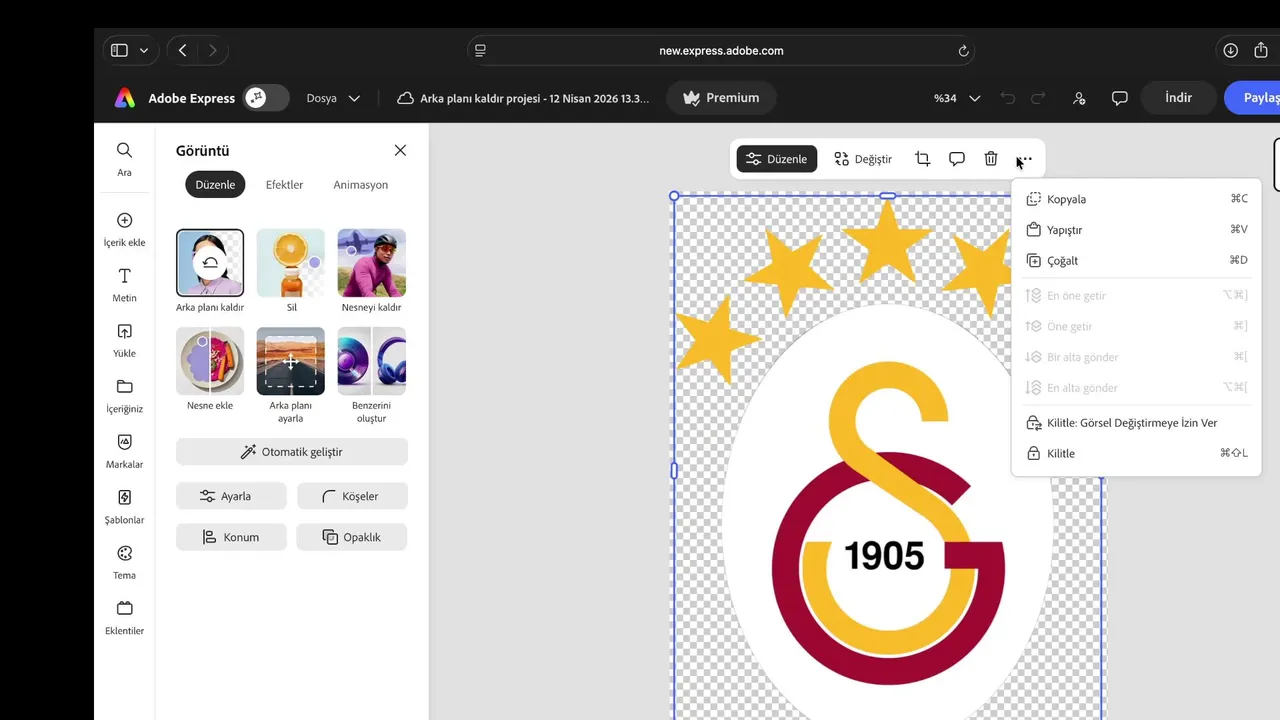Open Eklentiler add-ons panel
Viewport: 1280px width, 720px height.
(124, 618)
